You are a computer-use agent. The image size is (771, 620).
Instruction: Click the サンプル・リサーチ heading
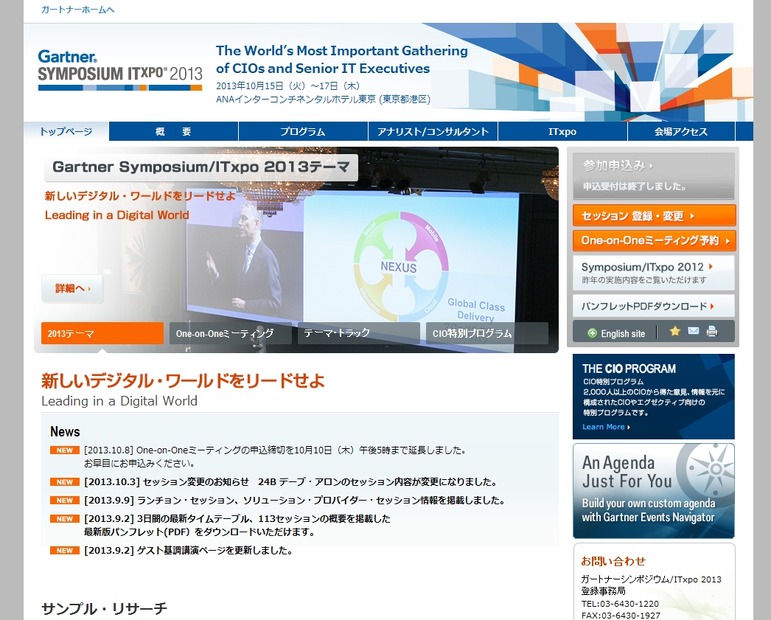(x=104, y=609)
